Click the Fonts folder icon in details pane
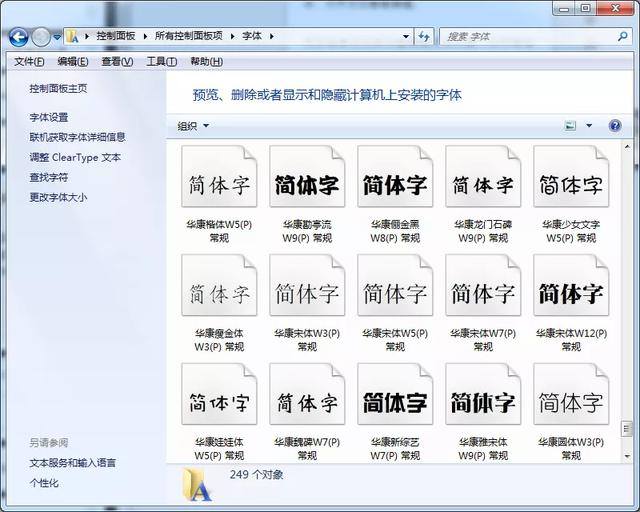The height and width of the screenshot is (512, 640). pos(197,485)
